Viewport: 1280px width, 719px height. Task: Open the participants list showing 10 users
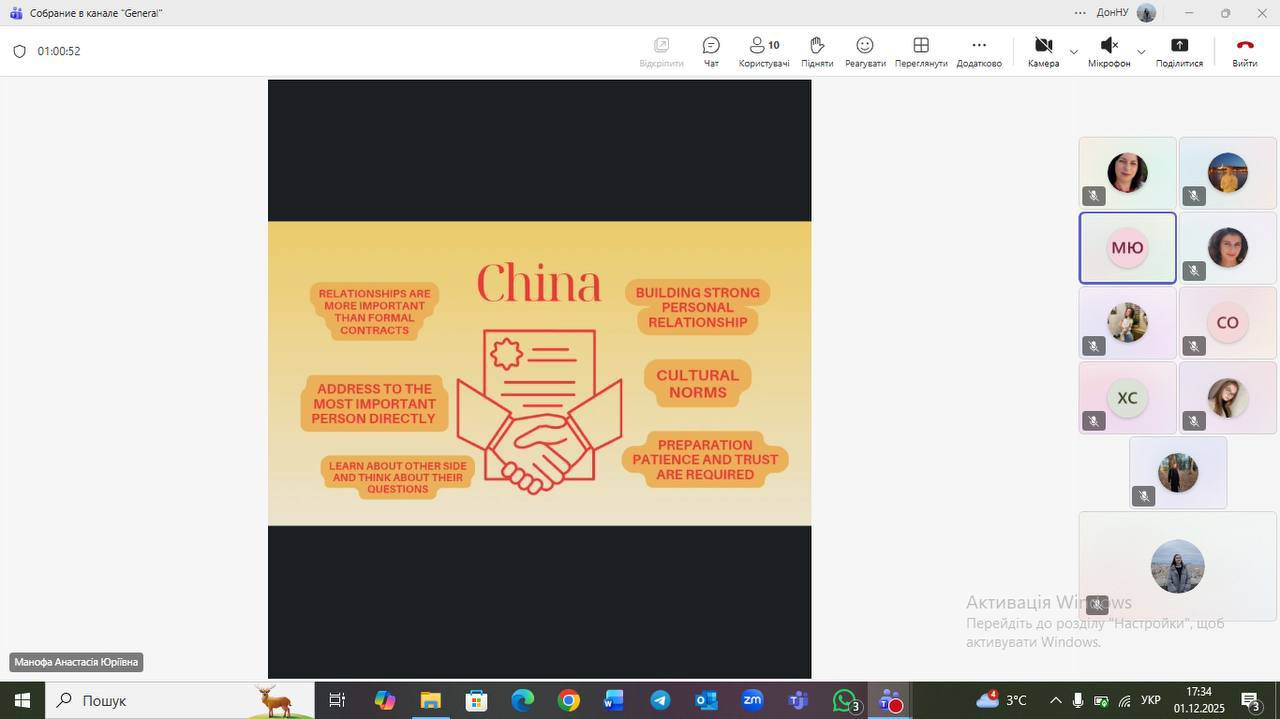tap(764, 51)
